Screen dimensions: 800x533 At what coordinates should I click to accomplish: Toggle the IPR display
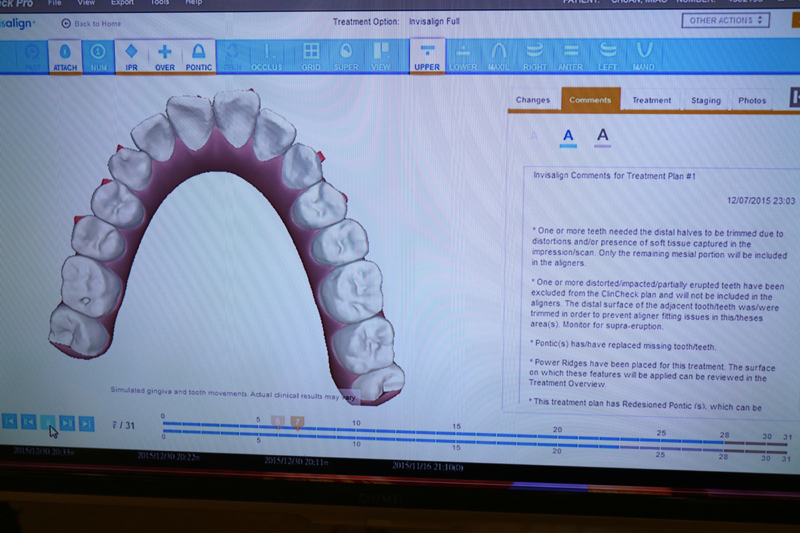132,57
